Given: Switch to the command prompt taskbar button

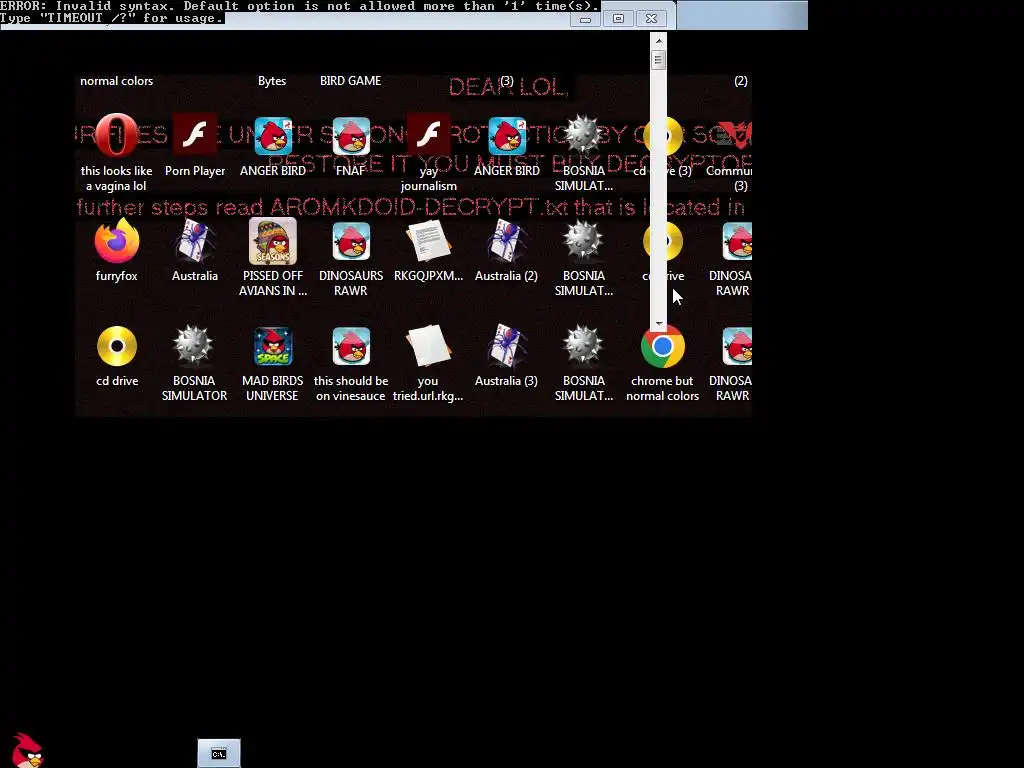Looking at the screenshot, I should tap(219, 754).
